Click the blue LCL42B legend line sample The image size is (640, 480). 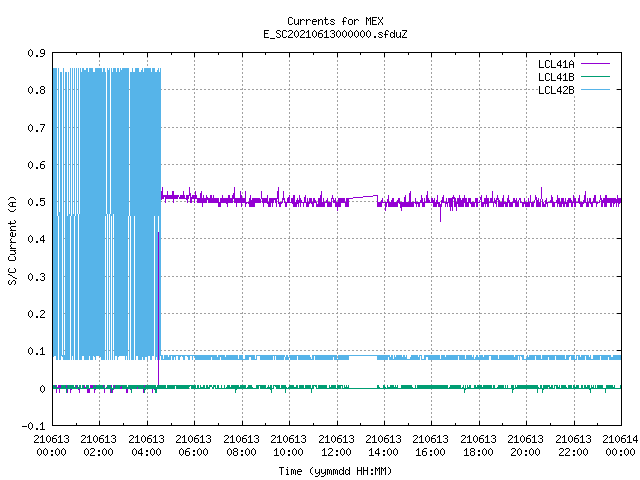click(596, 90)
